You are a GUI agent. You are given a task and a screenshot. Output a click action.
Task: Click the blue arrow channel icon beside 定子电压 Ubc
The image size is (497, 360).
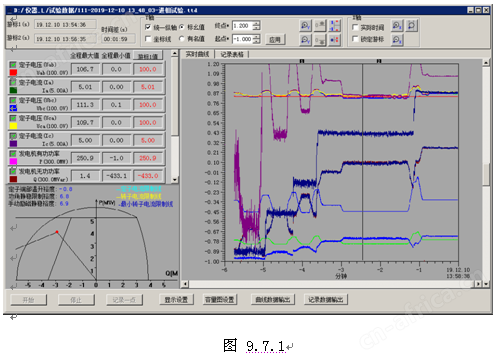13,108
